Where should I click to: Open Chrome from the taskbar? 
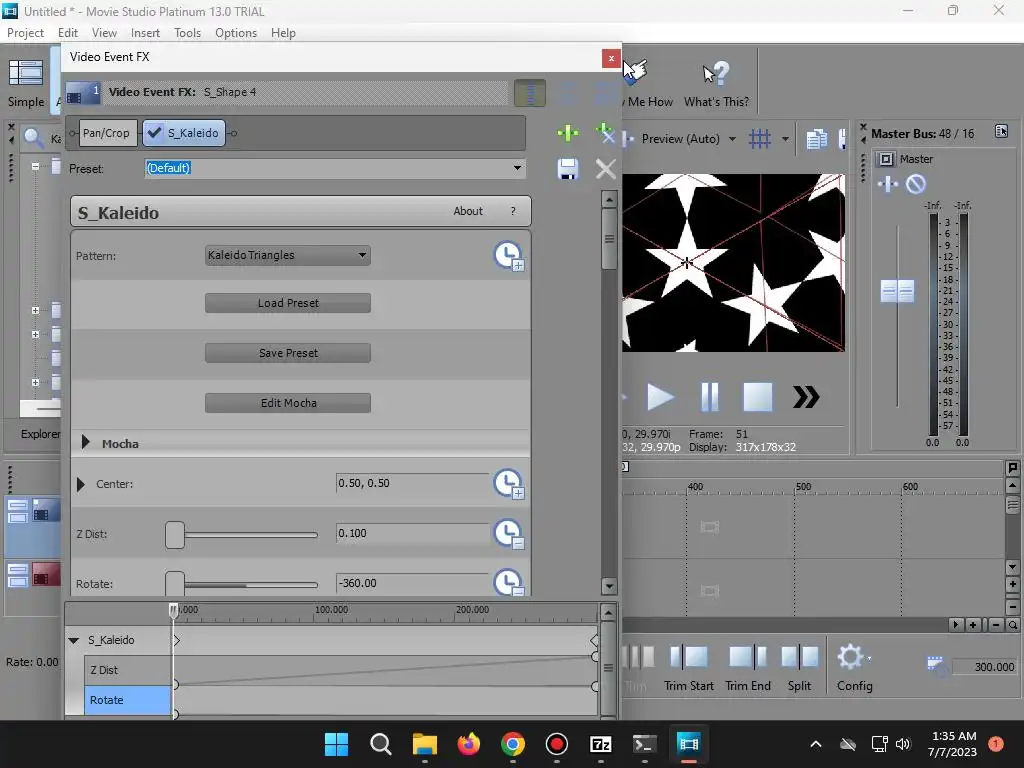coord(513,744)
